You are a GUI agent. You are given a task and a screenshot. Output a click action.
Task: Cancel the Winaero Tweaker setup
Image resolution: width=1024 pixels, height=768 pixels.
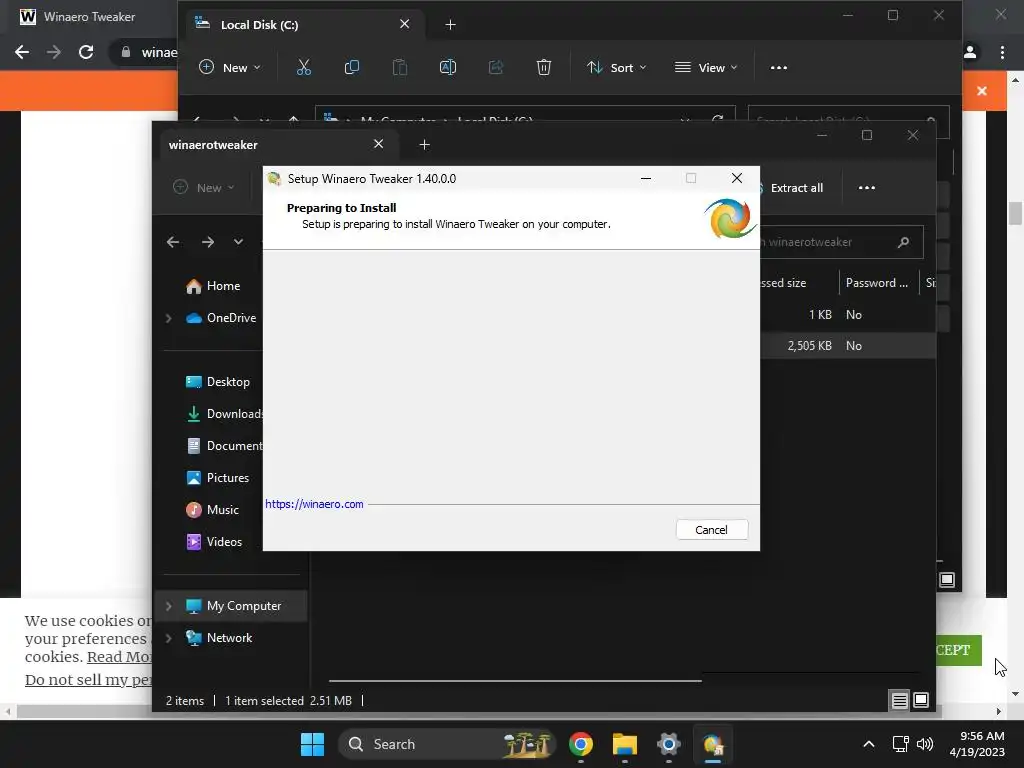712,530
